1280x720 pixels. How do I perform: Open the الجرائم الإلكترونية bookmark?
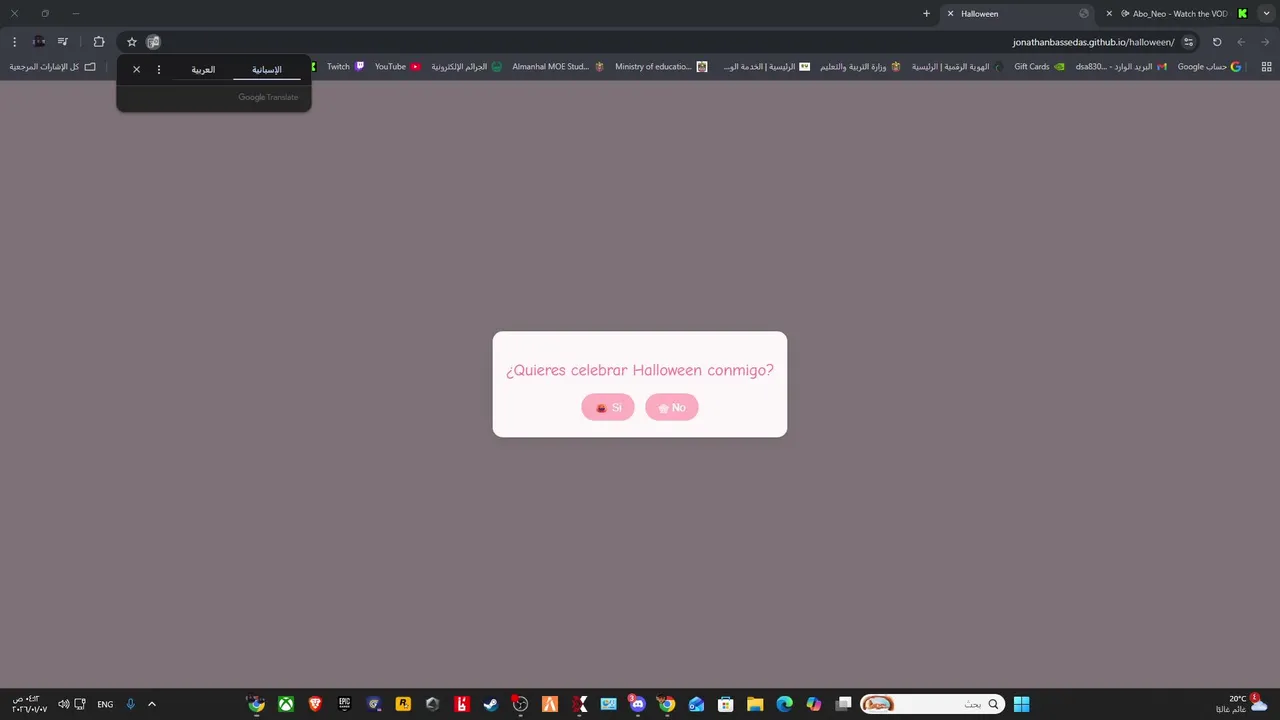point(467,67)
